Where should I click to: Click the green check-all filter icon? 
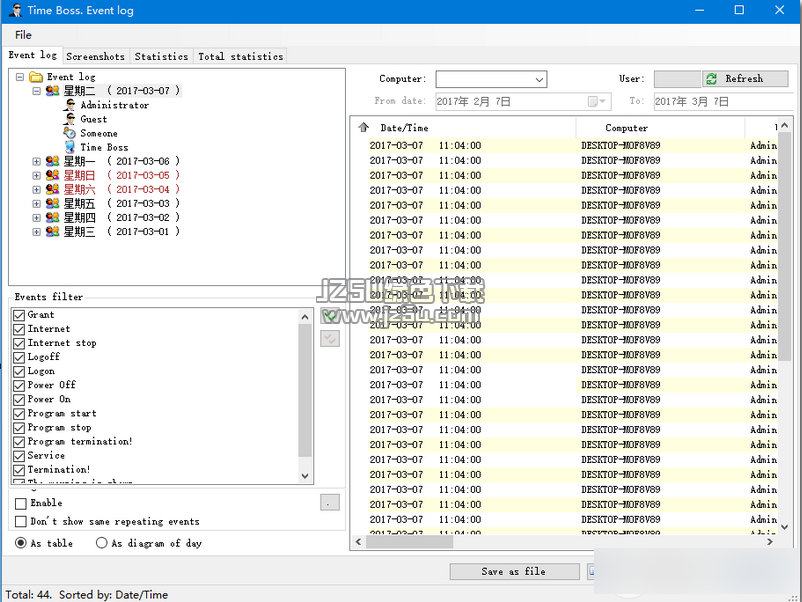330,316
